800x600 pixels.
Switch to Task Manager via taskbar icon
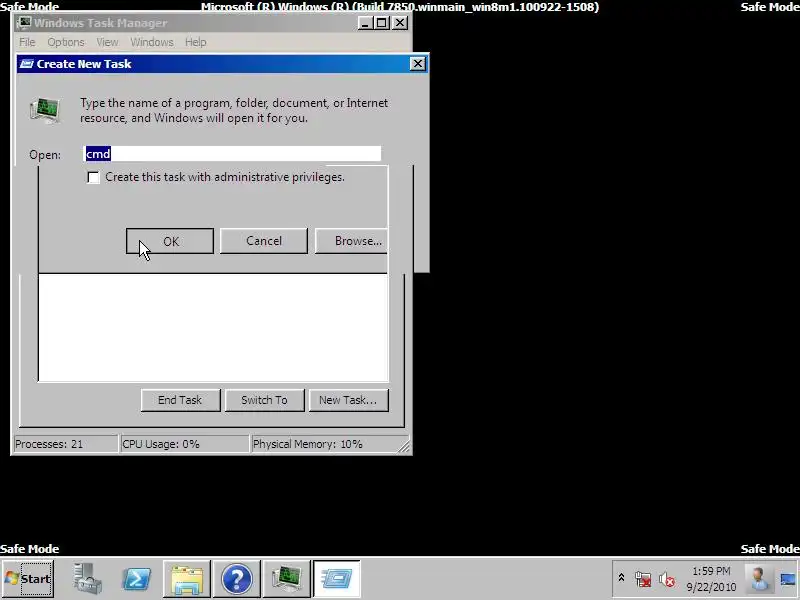[287, 579]
